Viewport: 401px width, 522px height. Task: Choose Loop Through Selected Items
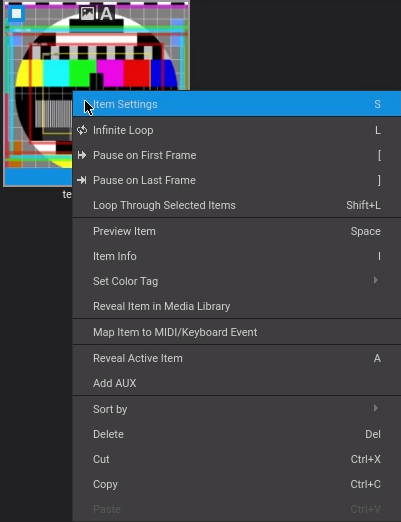237,205
